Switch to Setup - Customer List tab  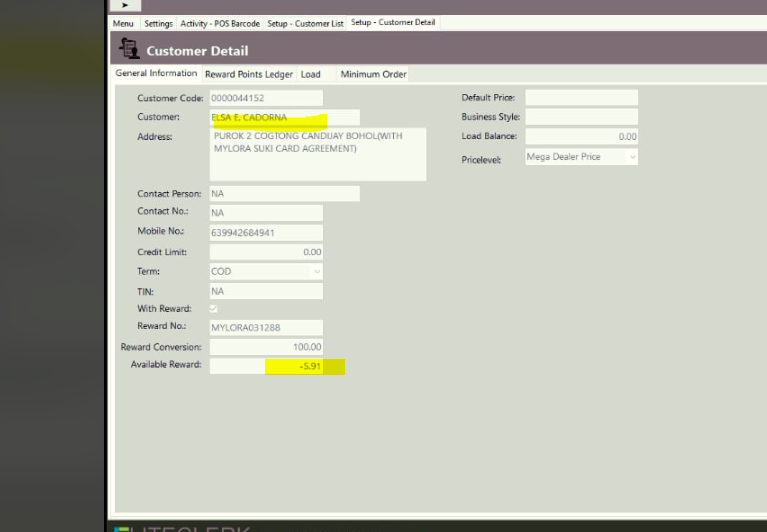point(305,23)
